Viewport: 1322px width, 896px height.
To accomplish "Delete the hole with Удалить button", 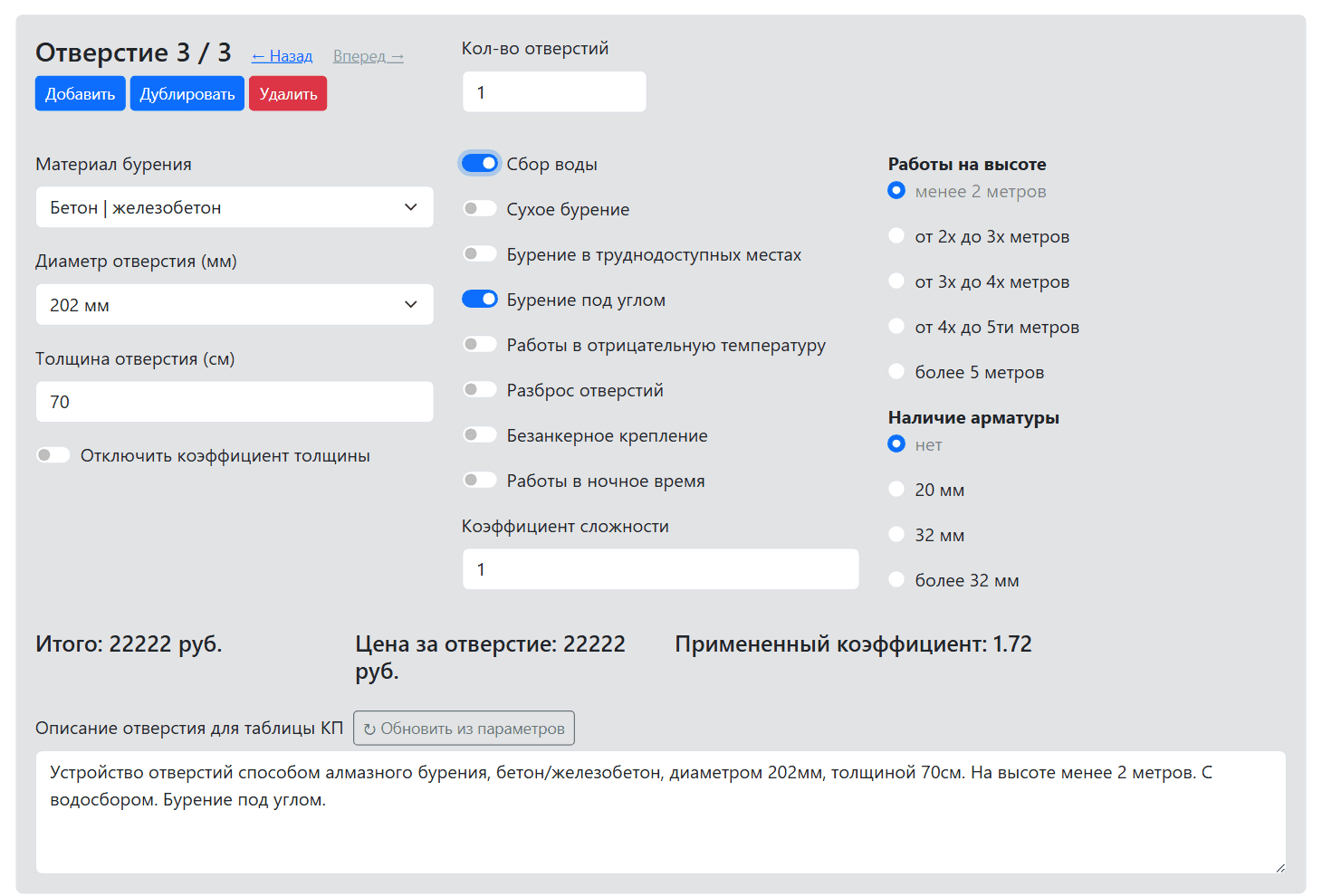I will pos(288,93).
